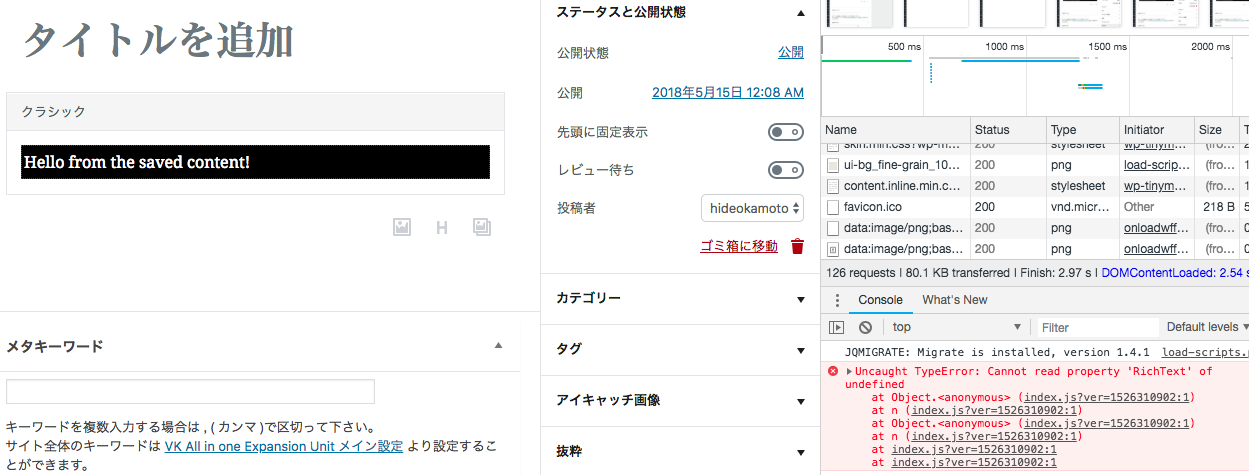This screenshot has width=1249, height=475.
Task: Click vnd.micr type cell for favicon.ico
Action: point(1078,207)
